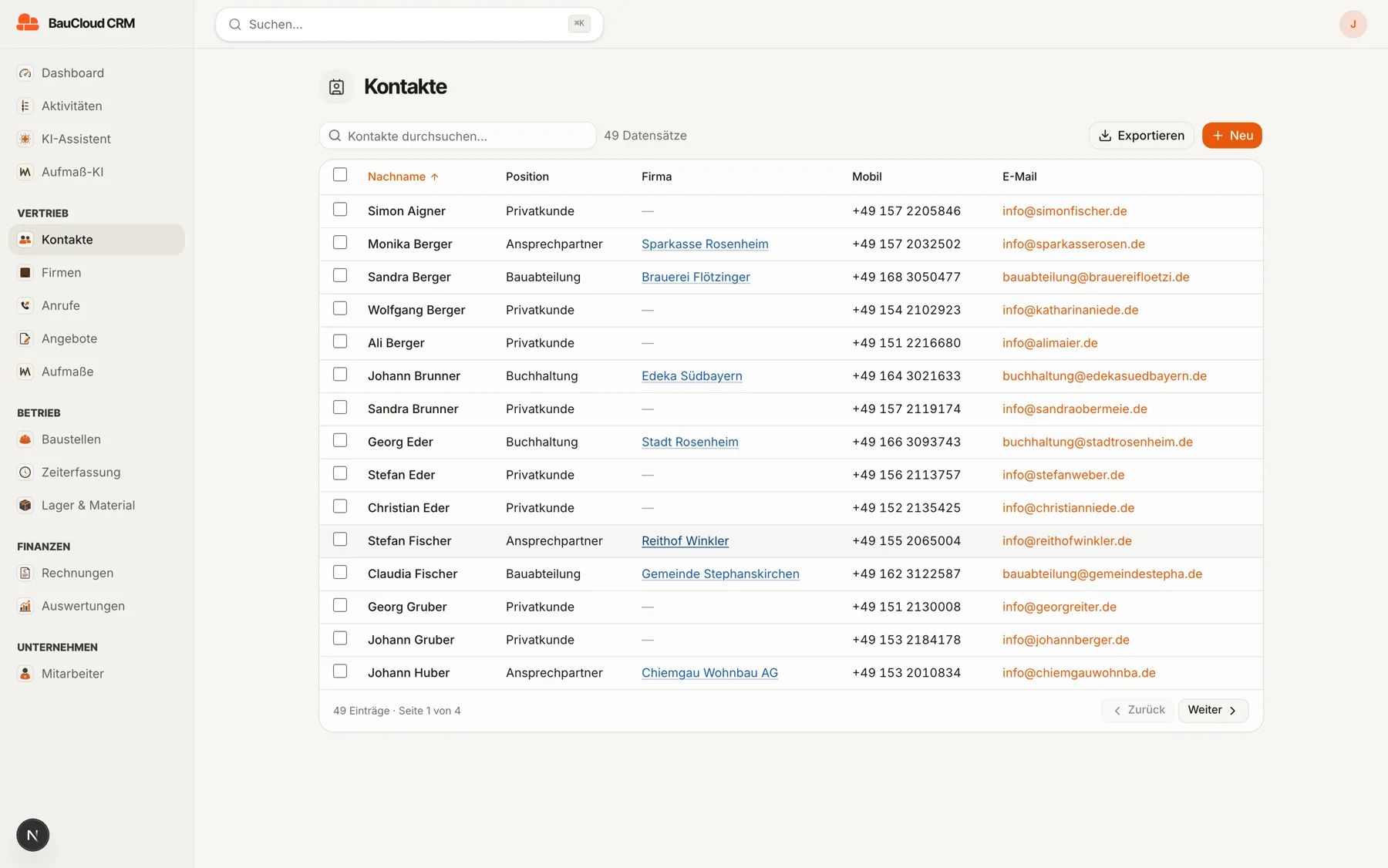Click the ⌘K shortcut badge
Viewport: 1388px width, 868px height.
[x=579, y=24]
